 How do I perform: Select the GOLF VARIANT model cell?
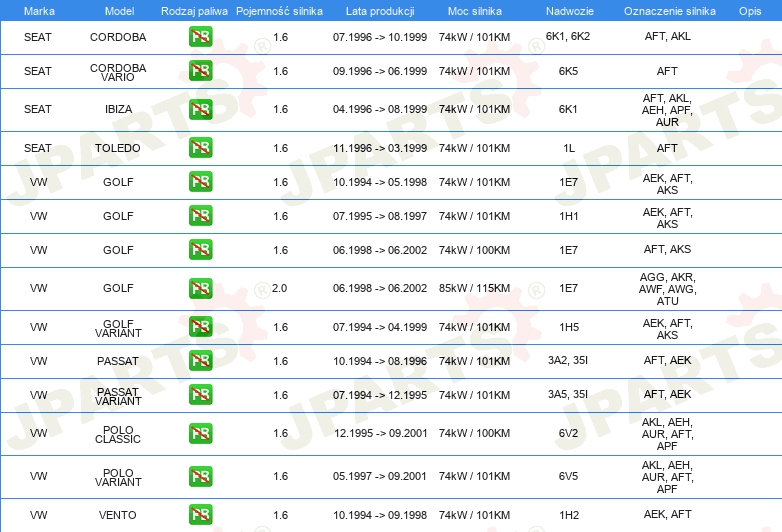[x=118, y=329]
